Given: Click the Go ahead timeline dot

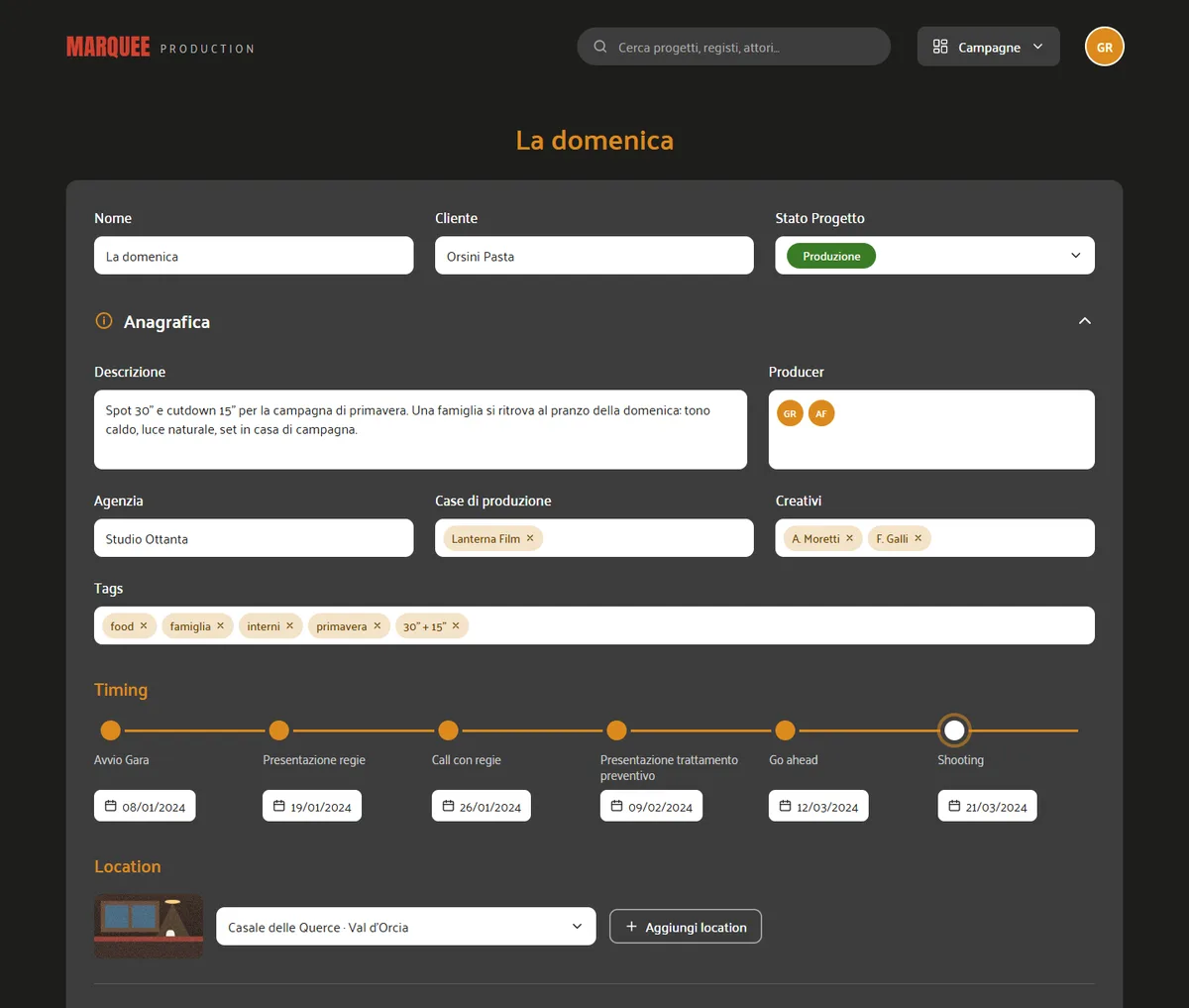Looking at the screenshot, I should (785, 730).
